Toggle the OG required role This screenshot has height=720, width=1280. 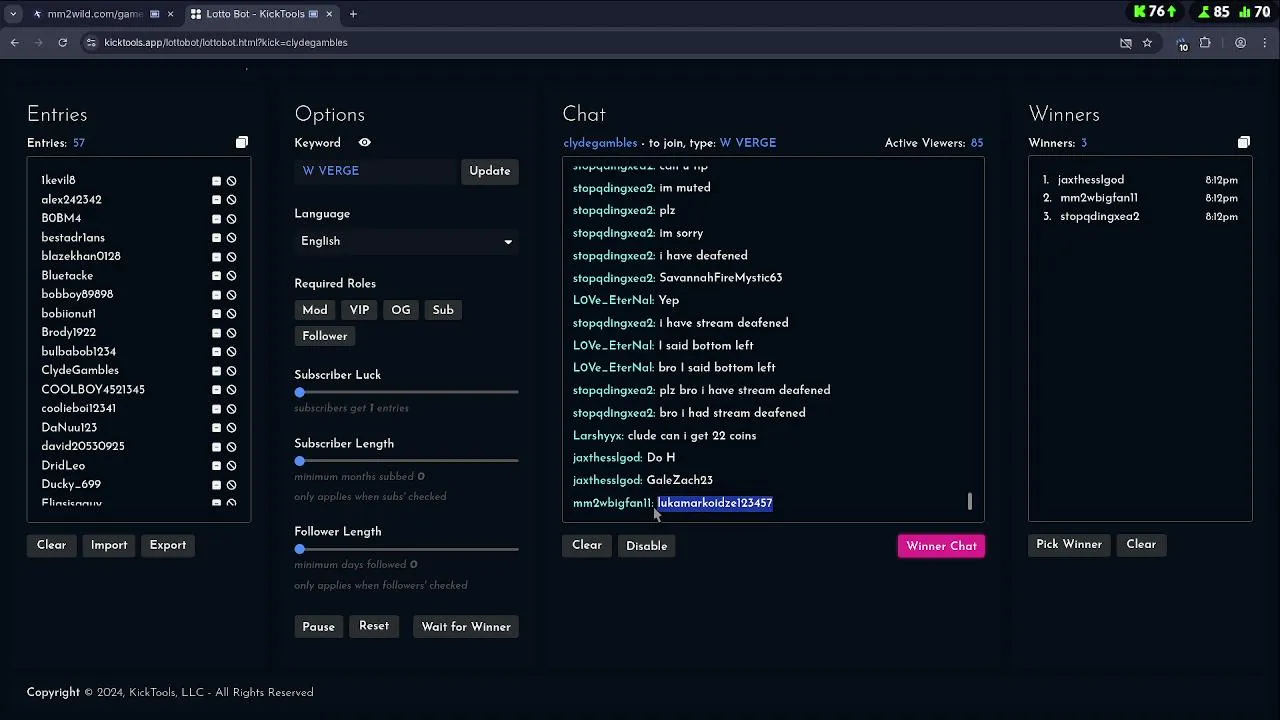coord(401,310)
